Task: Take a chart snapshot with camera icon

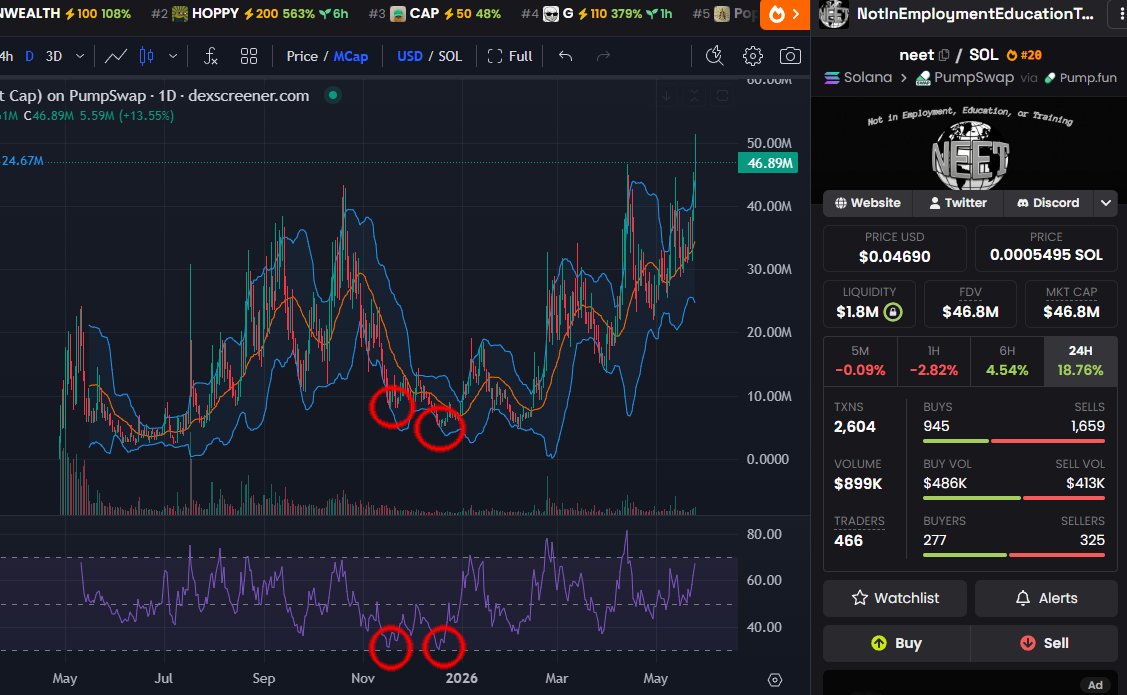Action: coord(790,56)
